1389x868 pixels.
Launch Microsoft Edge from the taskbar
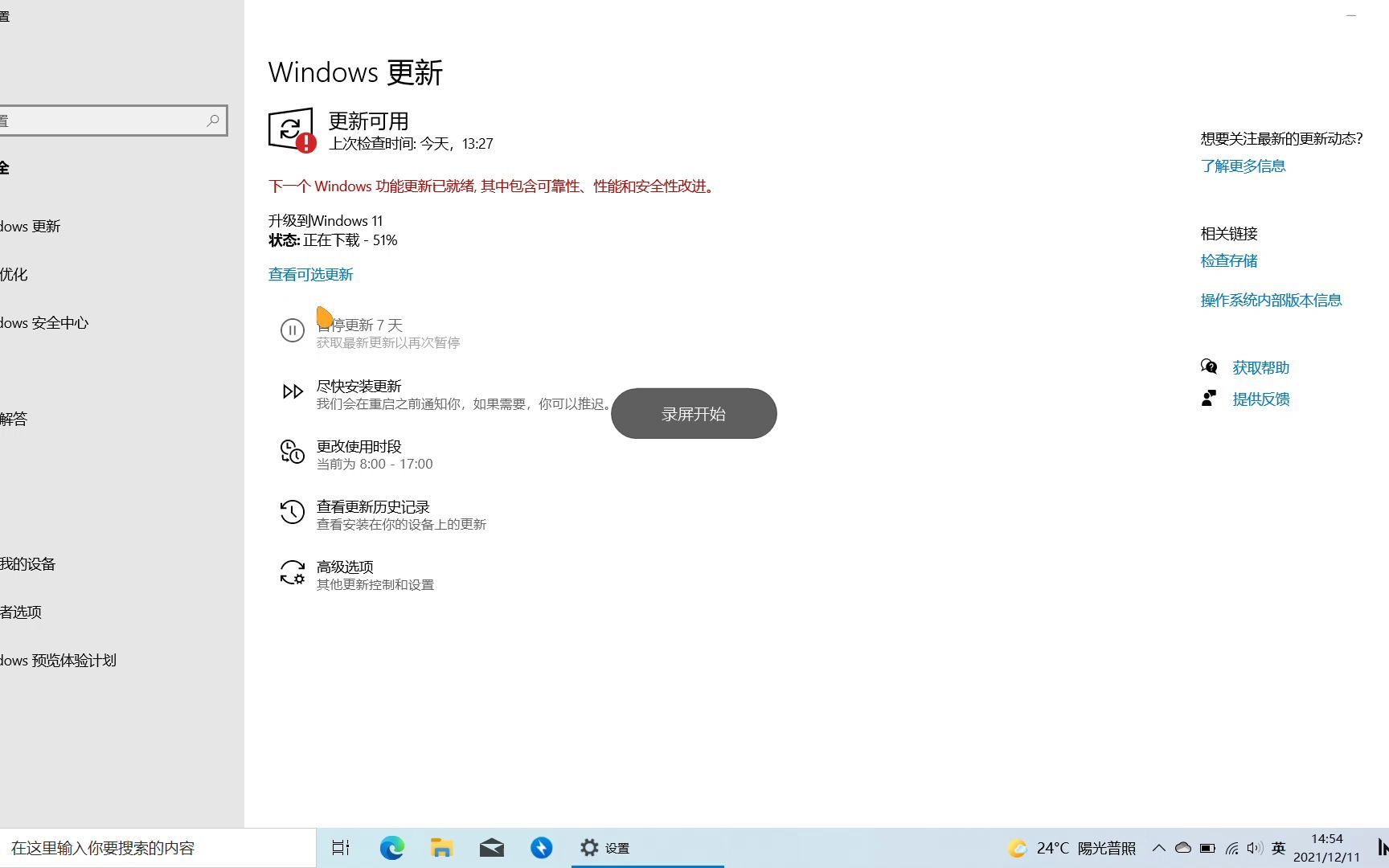coord(391,848)
